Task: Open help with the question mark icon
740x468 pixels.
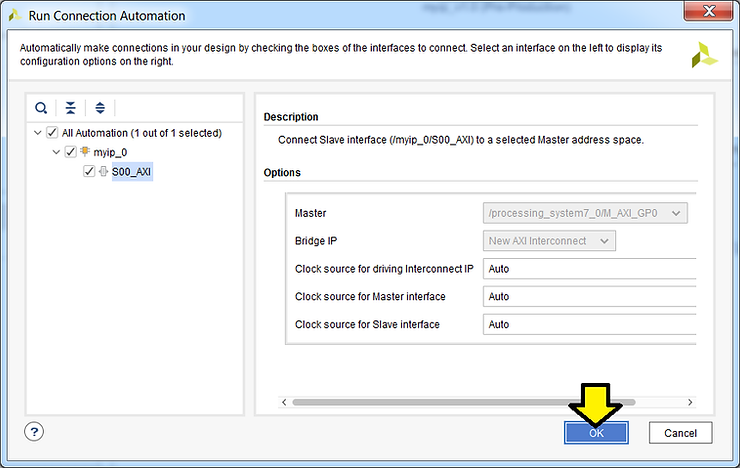Action: coord(34,432)
